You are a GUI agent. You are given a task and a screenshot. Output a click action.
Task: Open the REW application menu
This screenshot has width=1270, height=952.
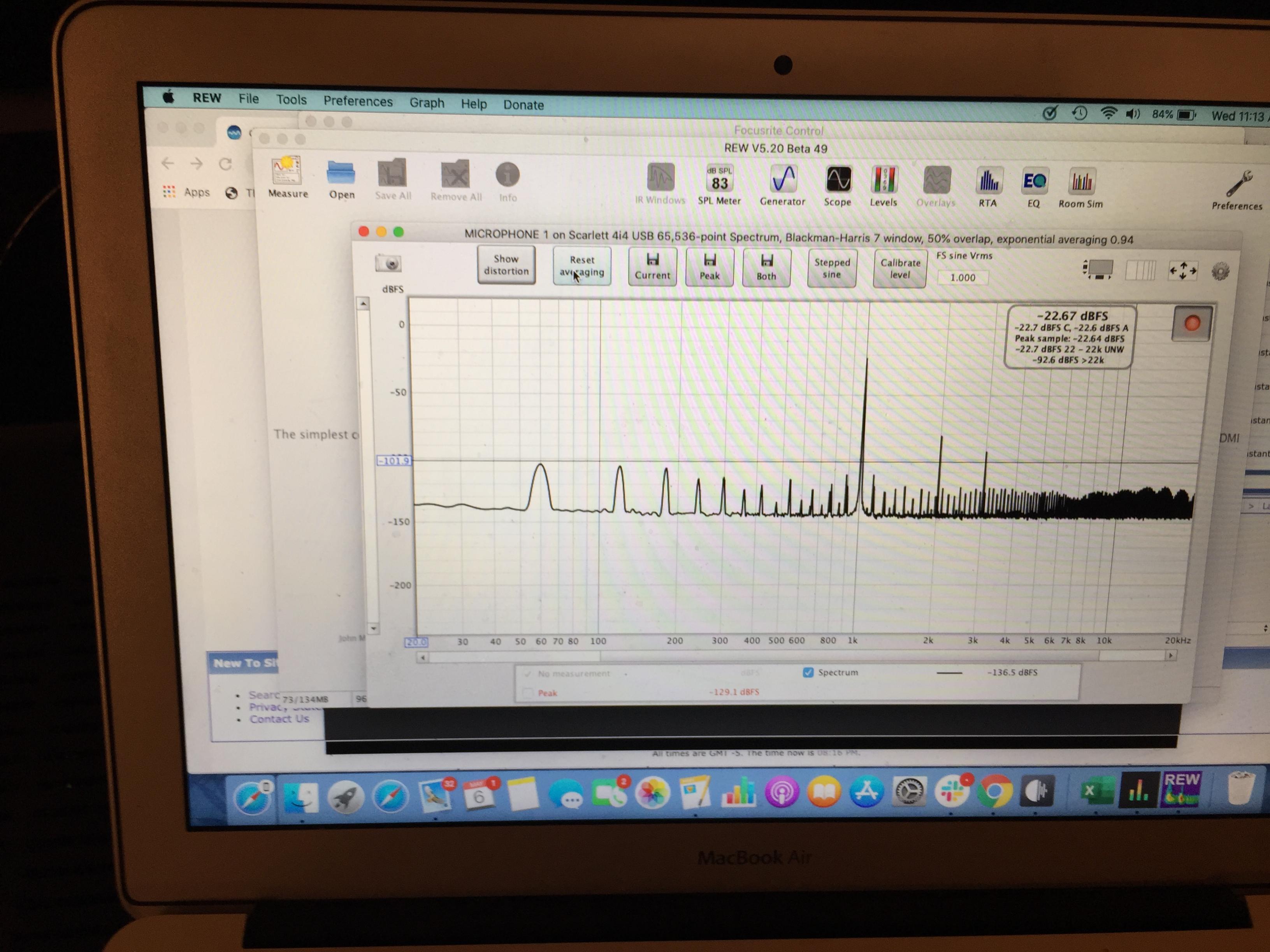207,98
